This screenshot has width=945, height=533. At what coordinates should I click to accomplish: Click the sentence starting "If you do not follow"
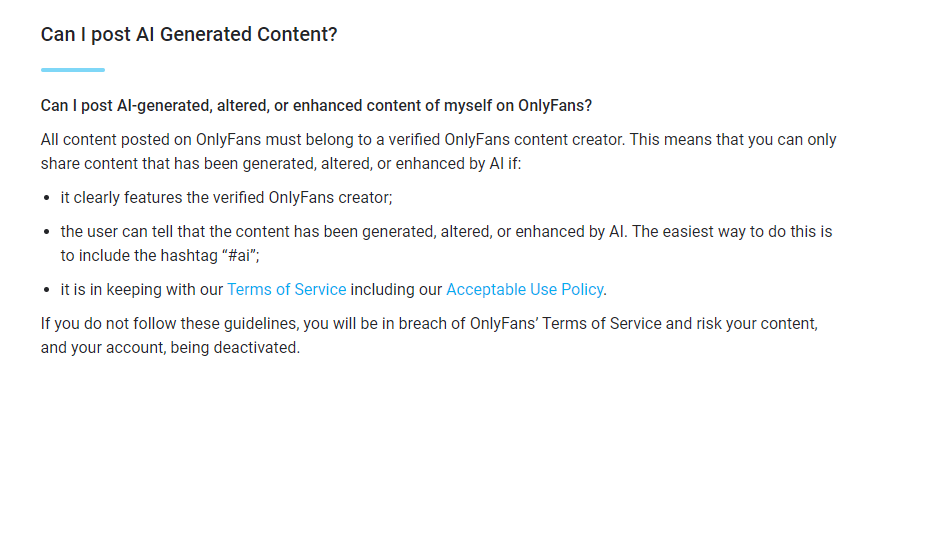(x=429, y=335)
